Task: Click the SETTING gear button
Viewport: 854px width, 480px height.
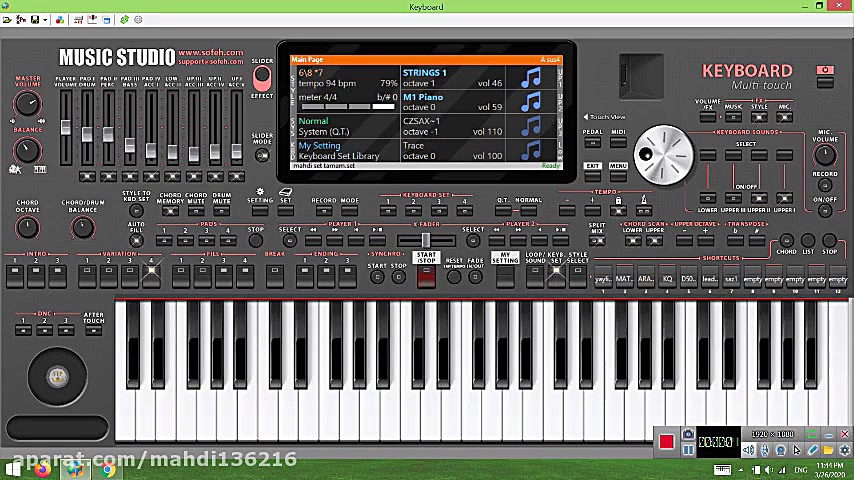Action: 260,210
